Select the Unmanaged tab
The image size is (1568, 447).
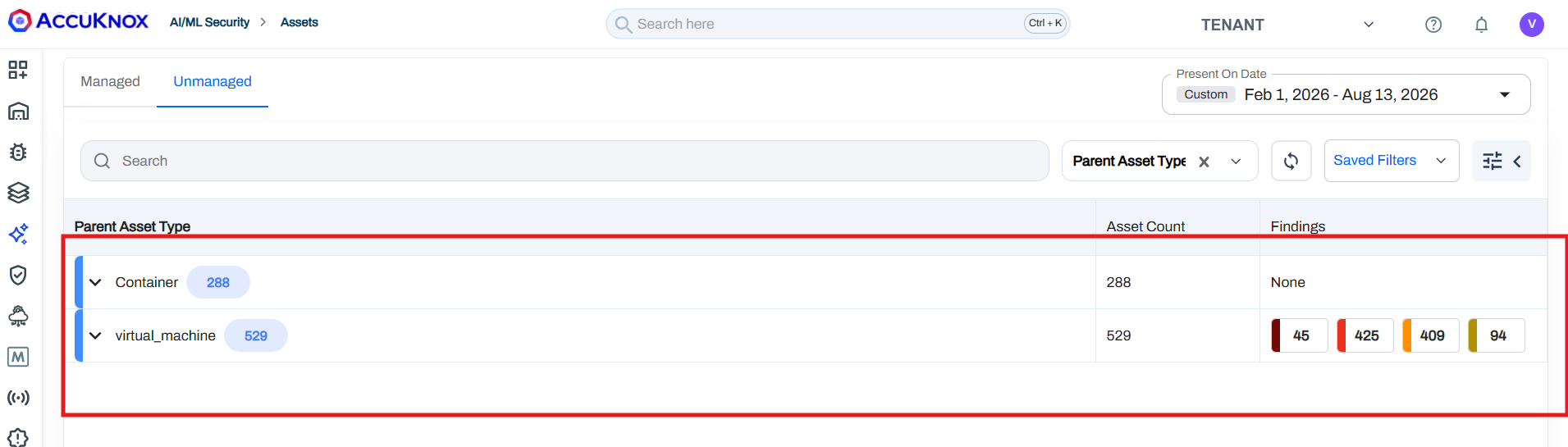tap(213, 81)
